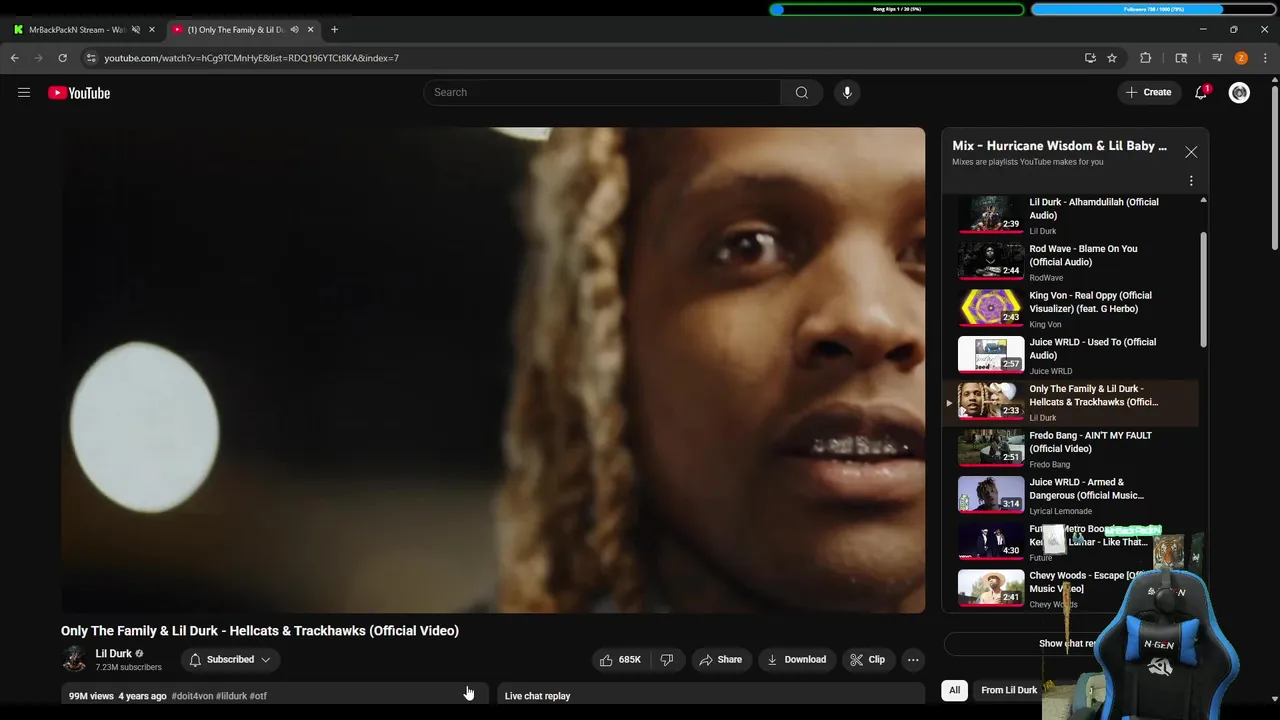Open the YouTube account avatar menu

(x=1239, y=92)
